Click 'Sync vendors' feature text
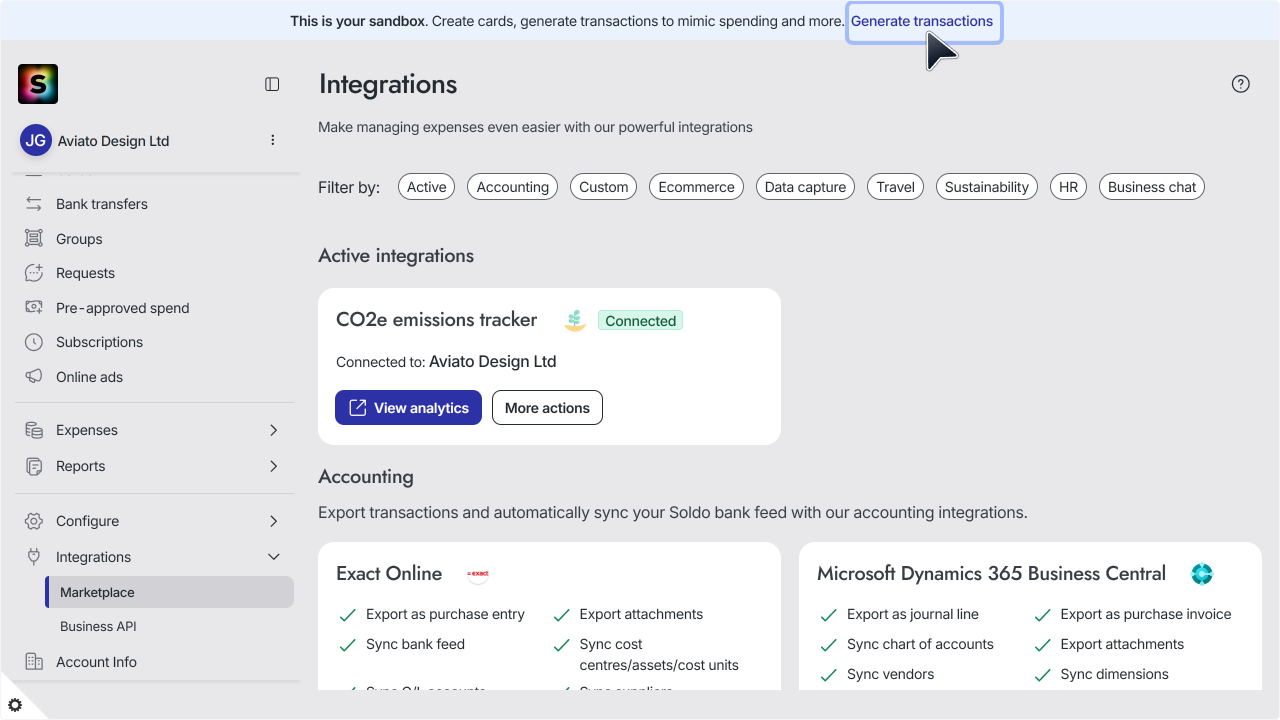This screenshot has width=1280, height=720. click(890, 674)
